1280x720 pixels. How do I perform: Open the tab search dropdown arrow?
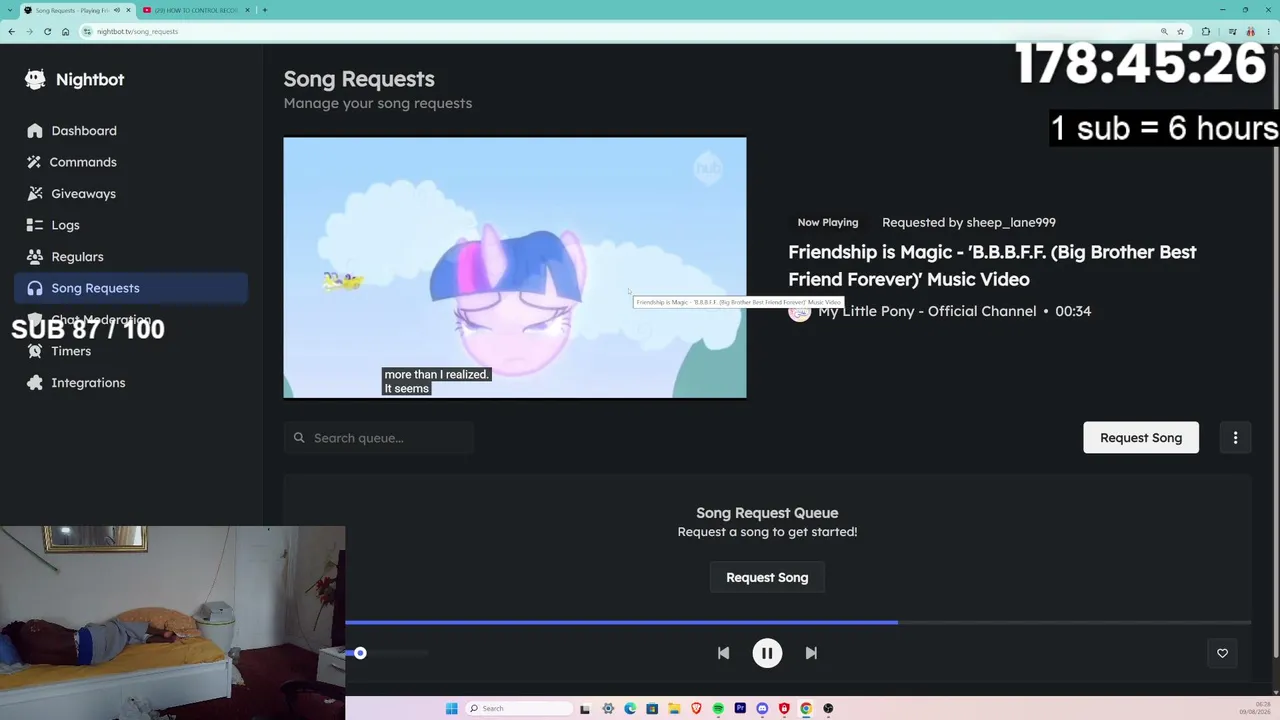click(x=9, y=10)
